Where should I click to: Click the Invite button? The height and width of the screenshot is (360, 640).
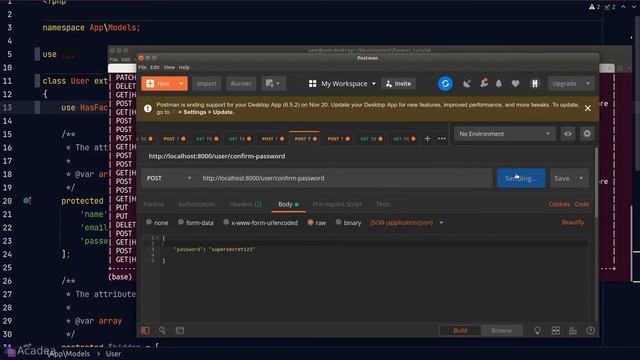[398, 84]
